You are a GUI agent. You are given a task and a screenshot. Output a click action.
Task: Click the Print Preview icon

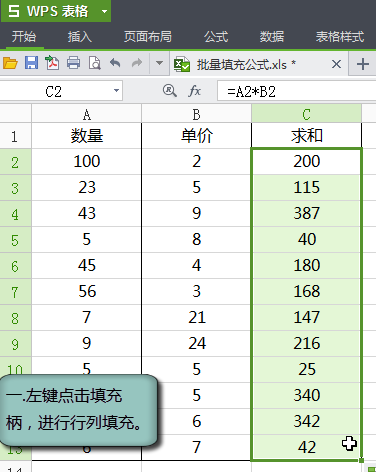point(94,63)
